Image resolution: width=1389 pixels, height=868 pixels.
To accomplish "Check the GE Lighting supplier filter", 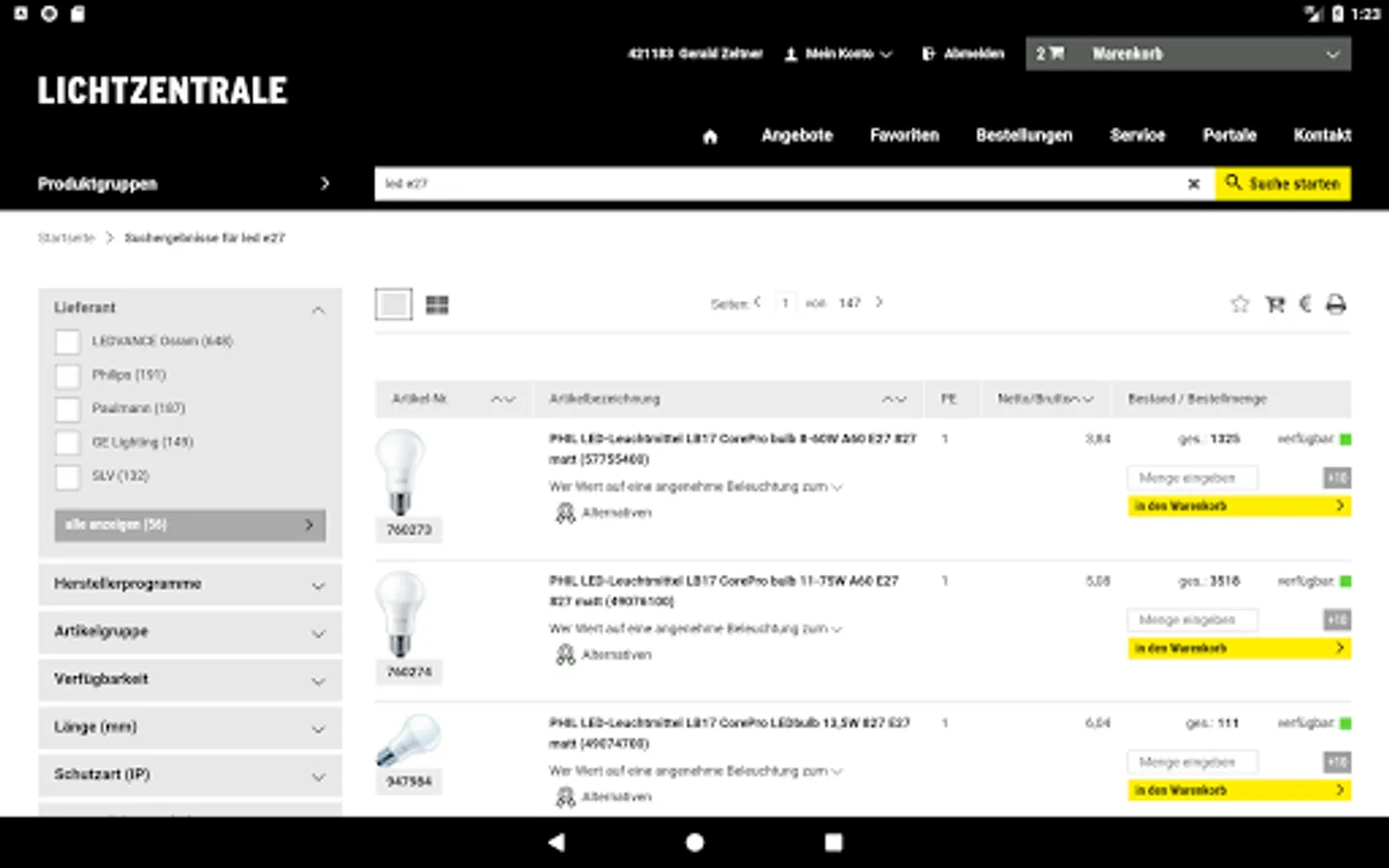I will [x=68, y=443].
